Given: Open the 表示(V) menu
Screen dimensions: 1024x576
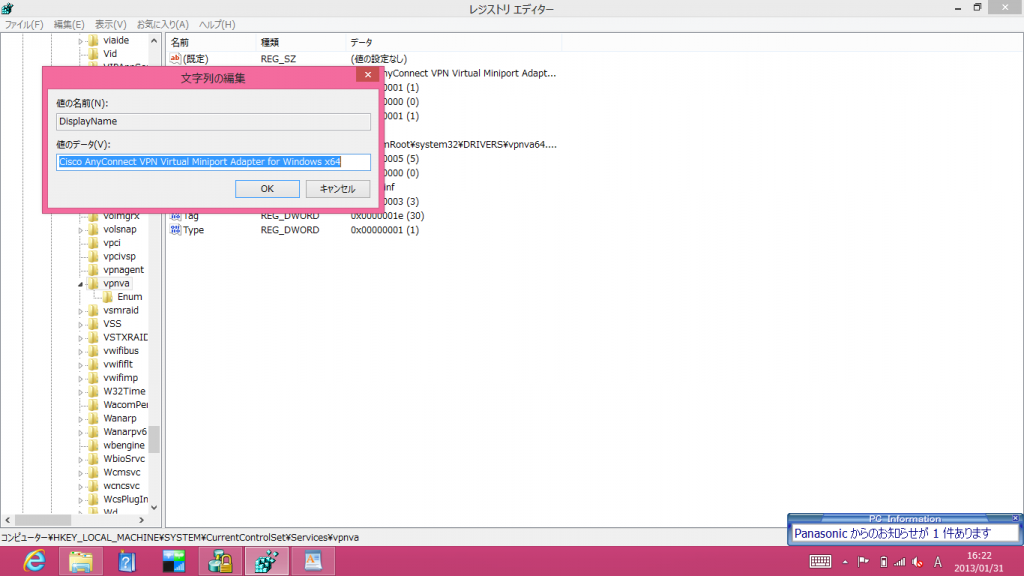Looking at the screenshot, I should tap(110, 24).
